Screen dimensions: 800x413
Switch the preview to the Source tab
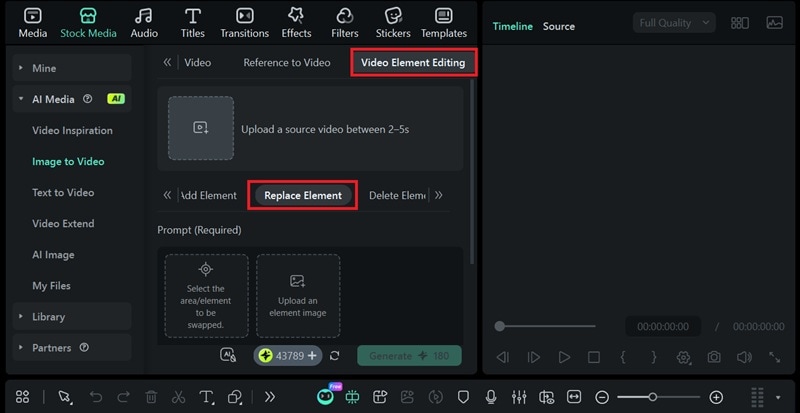click(559, 27)
